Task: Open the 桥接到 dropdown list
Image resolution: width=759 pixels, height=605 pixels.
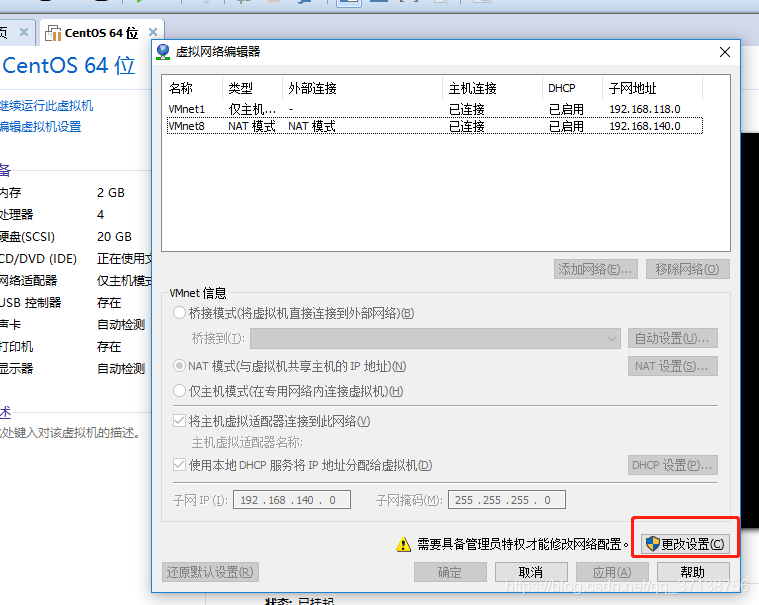Action: pos(435,338)
